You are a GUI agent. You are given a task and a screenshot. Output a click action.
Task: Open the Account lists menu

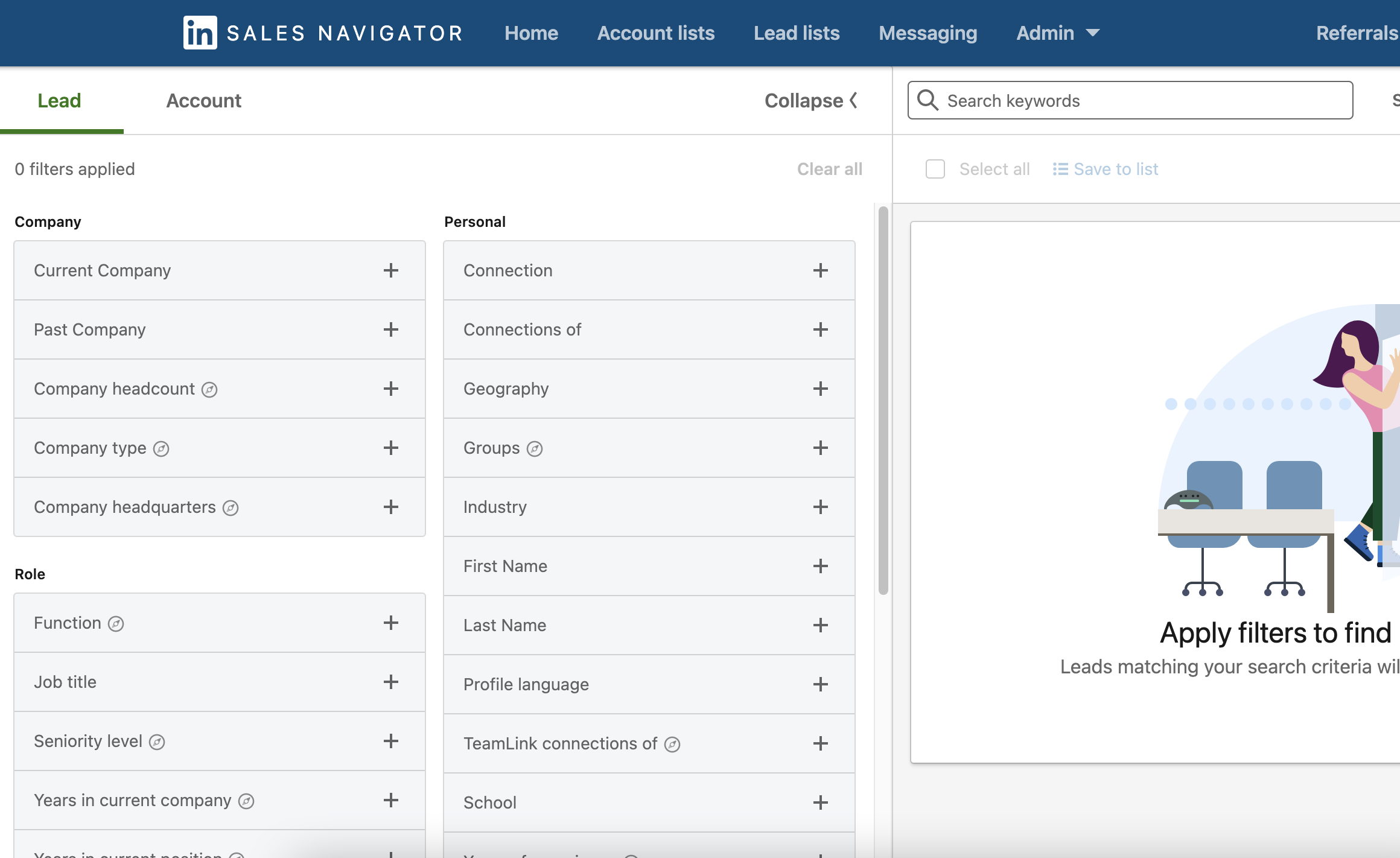coord(655,32)
